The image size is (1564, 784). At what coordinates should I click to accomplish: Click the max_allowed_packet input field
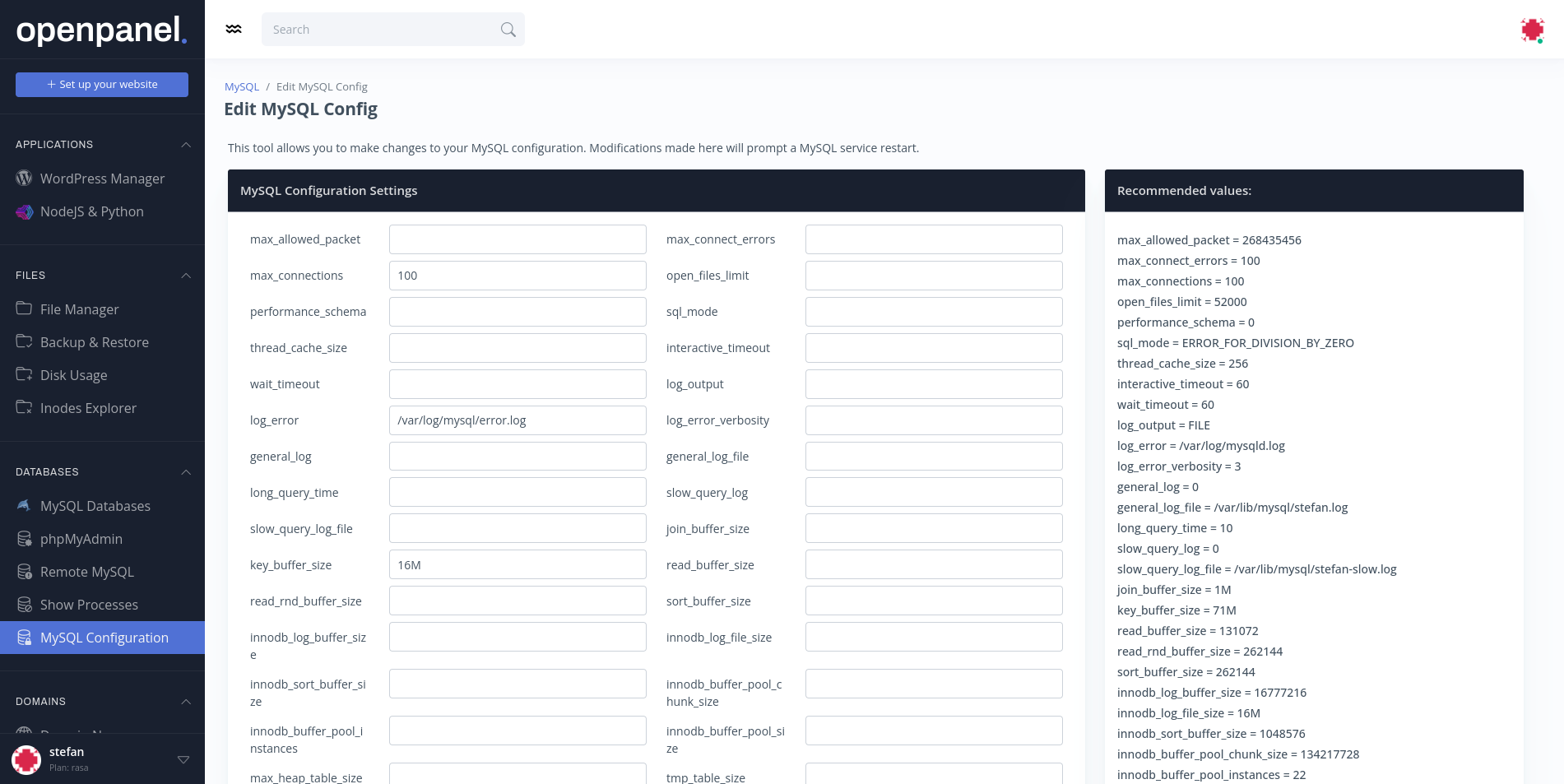click(x=517, y=239)
